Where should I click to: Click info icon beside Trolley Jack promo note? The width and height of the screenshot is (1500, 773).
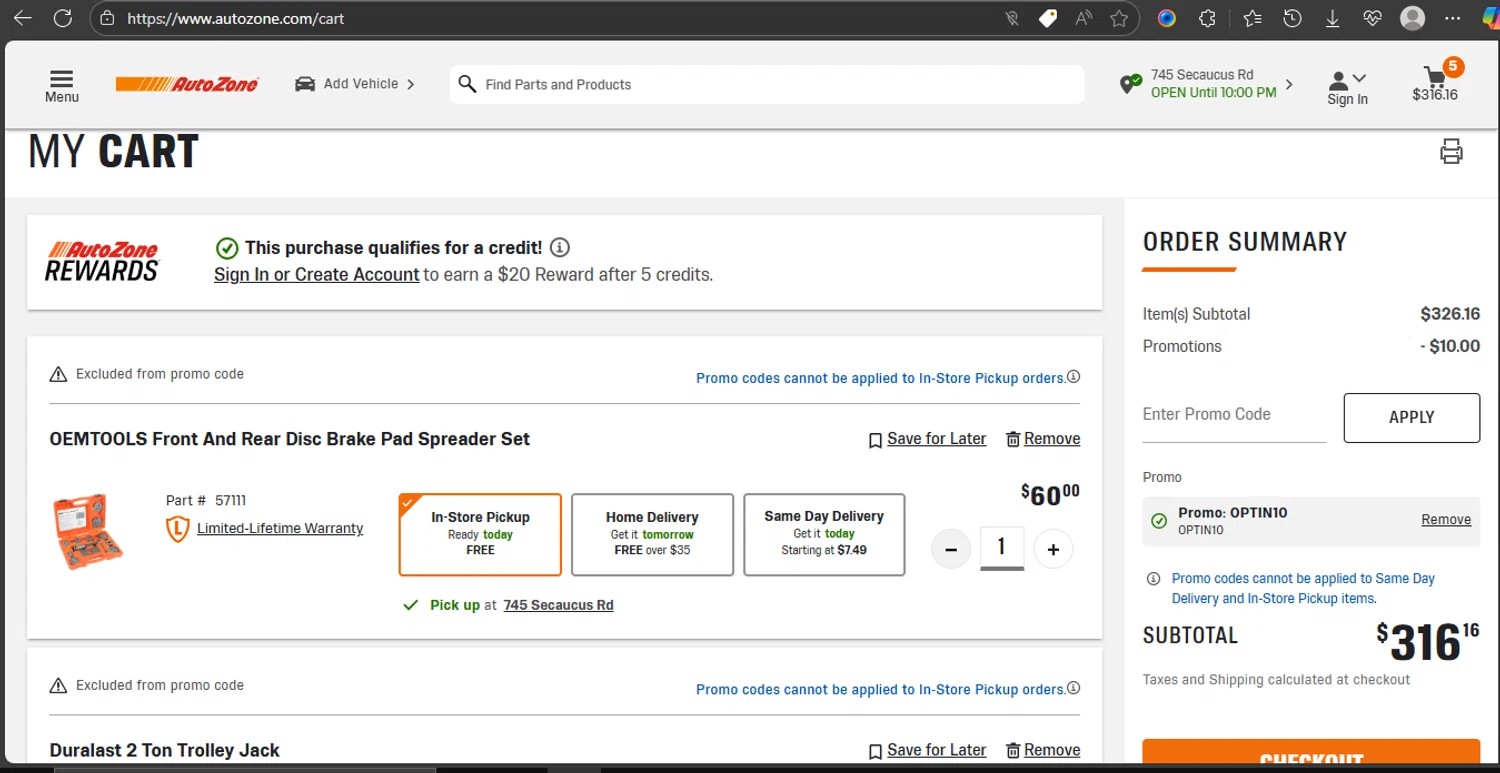pos(1073,688)
